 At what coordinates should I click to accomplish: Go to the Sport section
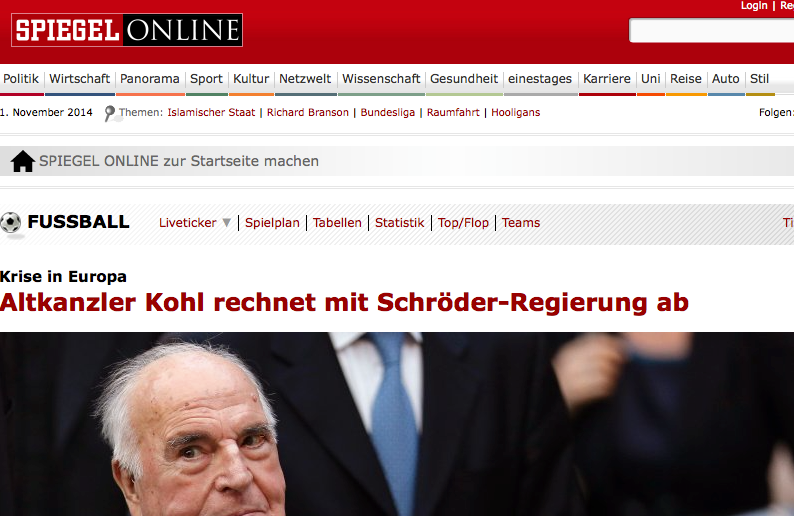[x=206, y=79]
